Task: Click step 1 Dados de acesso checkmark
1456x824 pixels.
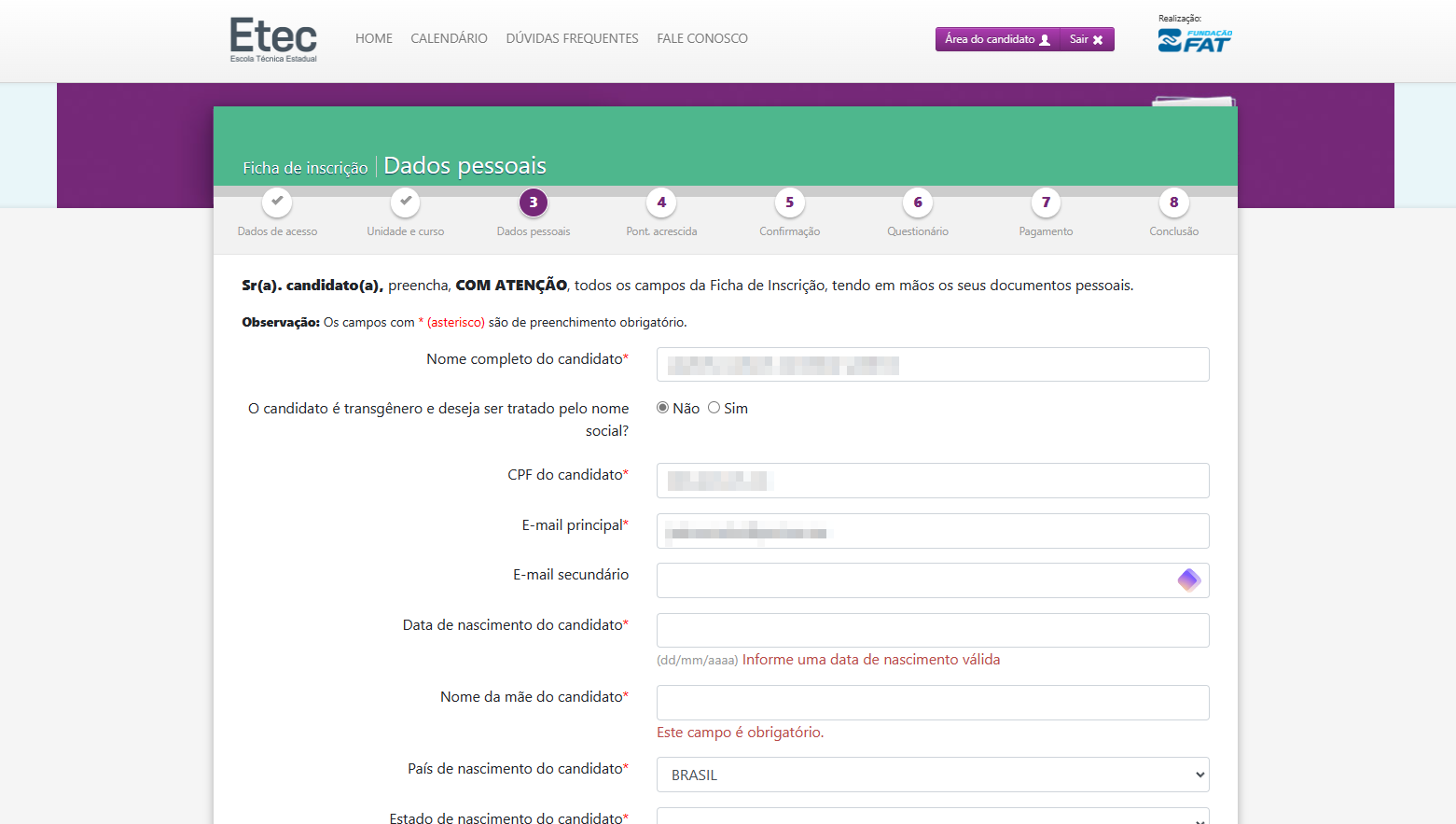Action: point(277,202)
